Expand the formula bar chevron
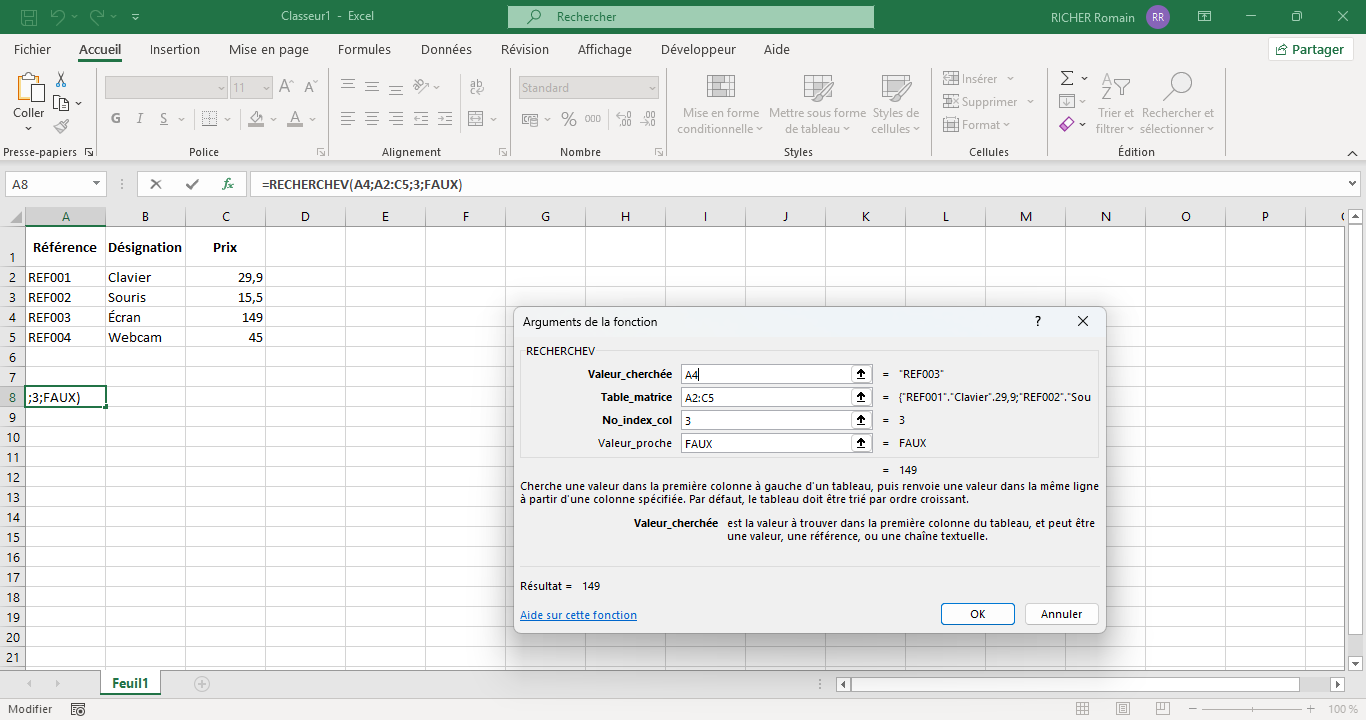 tap(1353, 184)
